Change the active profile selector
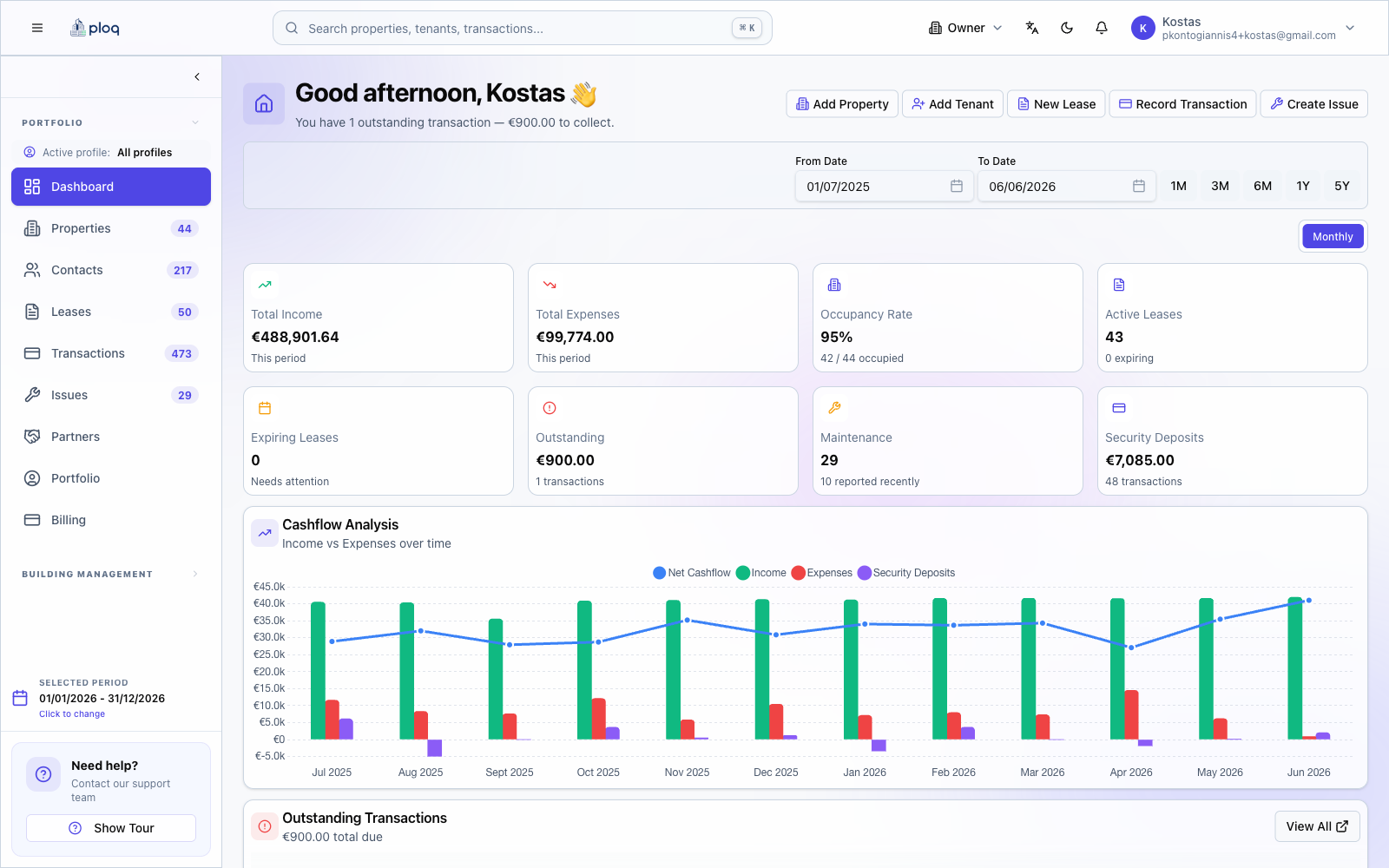This screenshot has height=868, width=1389. 111,152
